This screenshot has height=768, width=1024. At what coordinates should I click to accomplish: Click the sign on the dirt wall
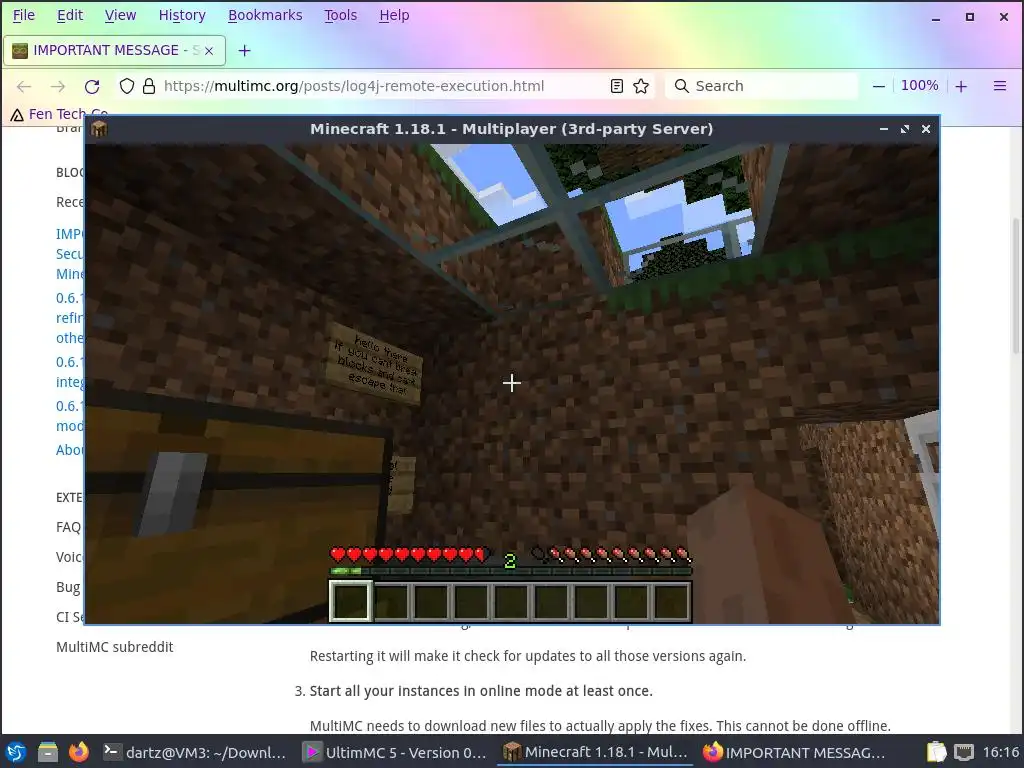[x=374, y=363]
